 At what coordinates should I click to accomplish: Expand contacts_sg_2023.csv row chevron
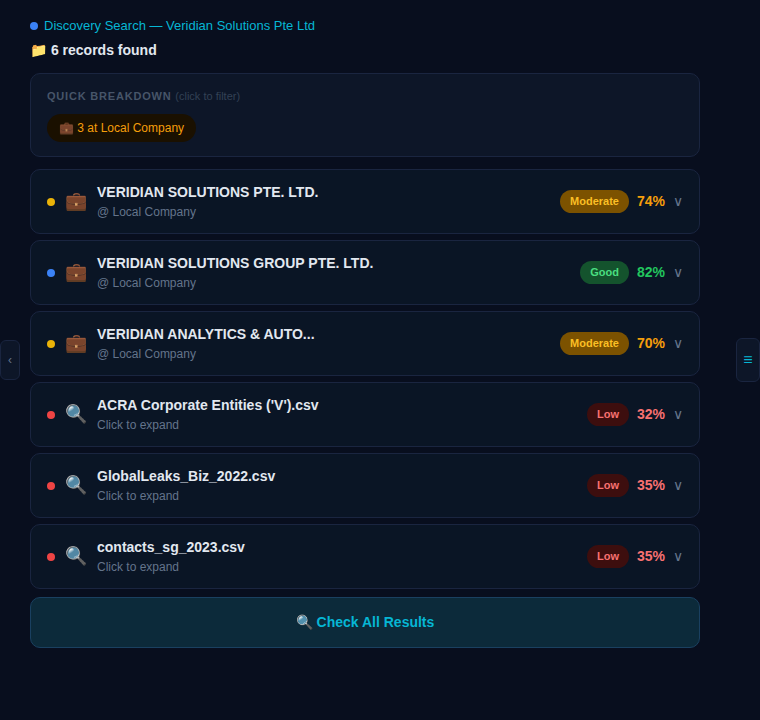coord(678,557)
